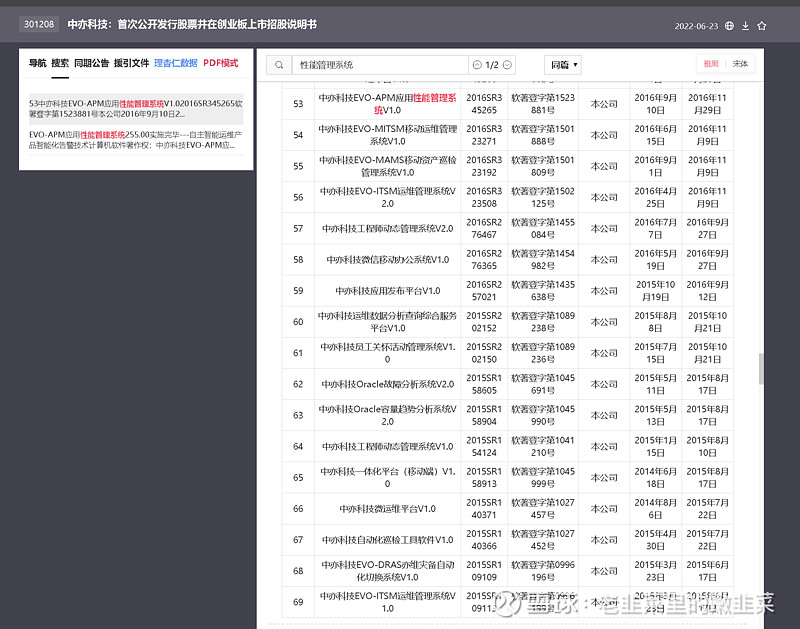
Task: Click the download icon in the top bar
Action: pyautogui.click(x=746, y=25)
